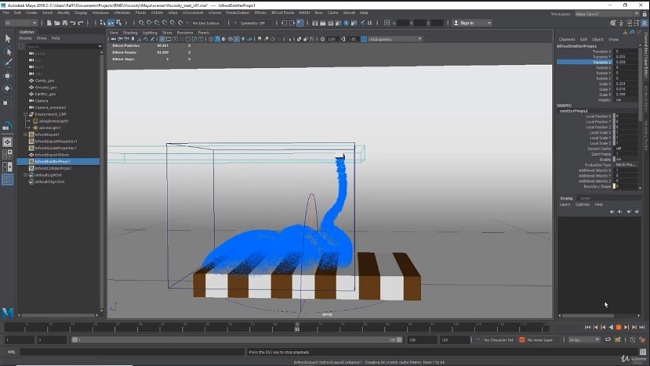Open the Workspace Maya Classic dropdown
The height and width of the screenshot is (366, 650).
click(x=606, y=14)
